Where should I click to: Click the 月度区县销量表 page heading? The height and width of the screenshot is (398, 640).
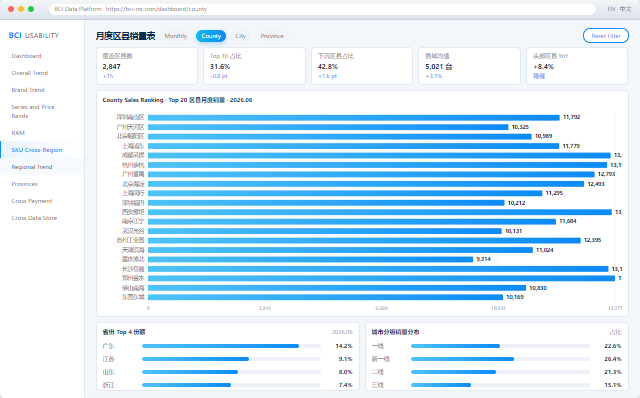coord(125,36)
